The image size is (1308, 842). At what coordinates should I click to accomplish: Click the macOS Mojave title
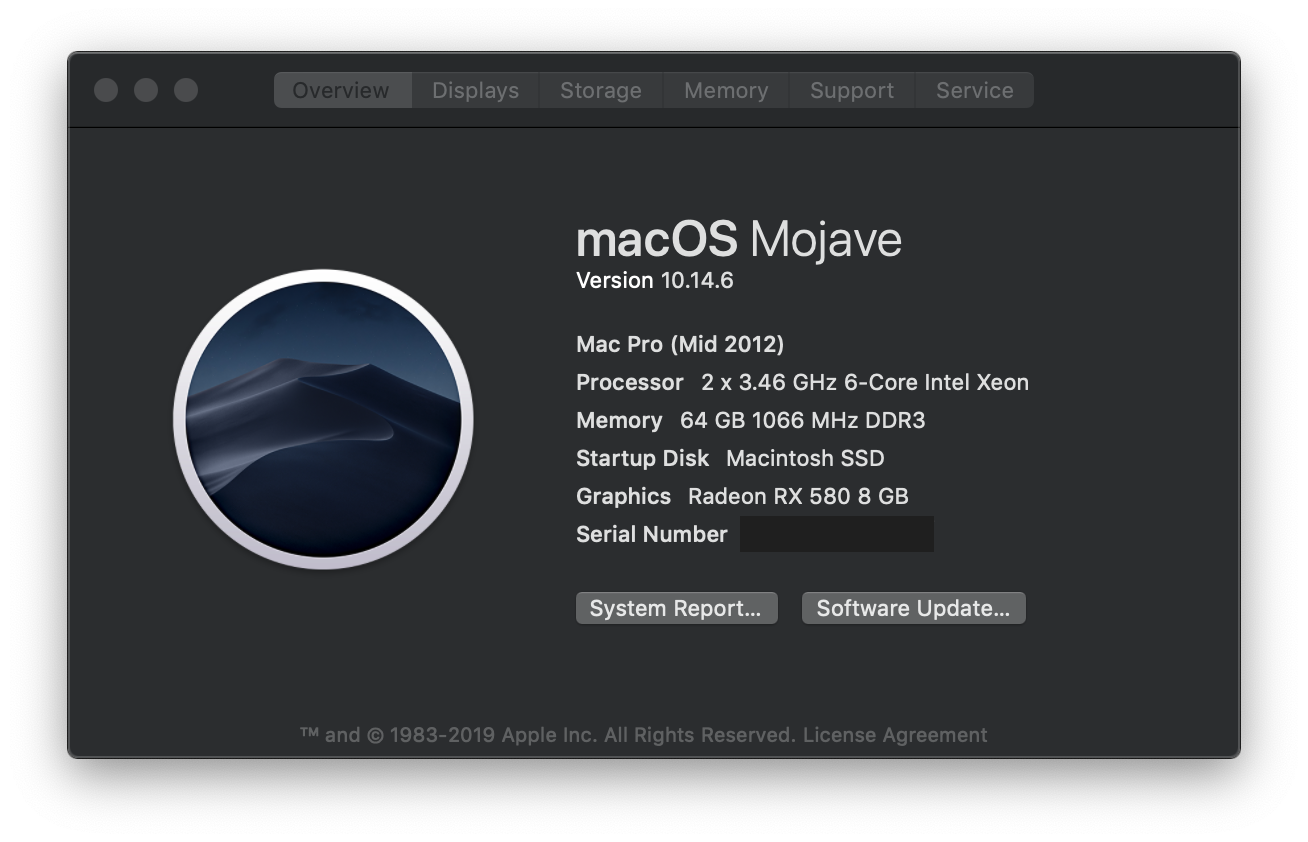[x=739, y=240]
